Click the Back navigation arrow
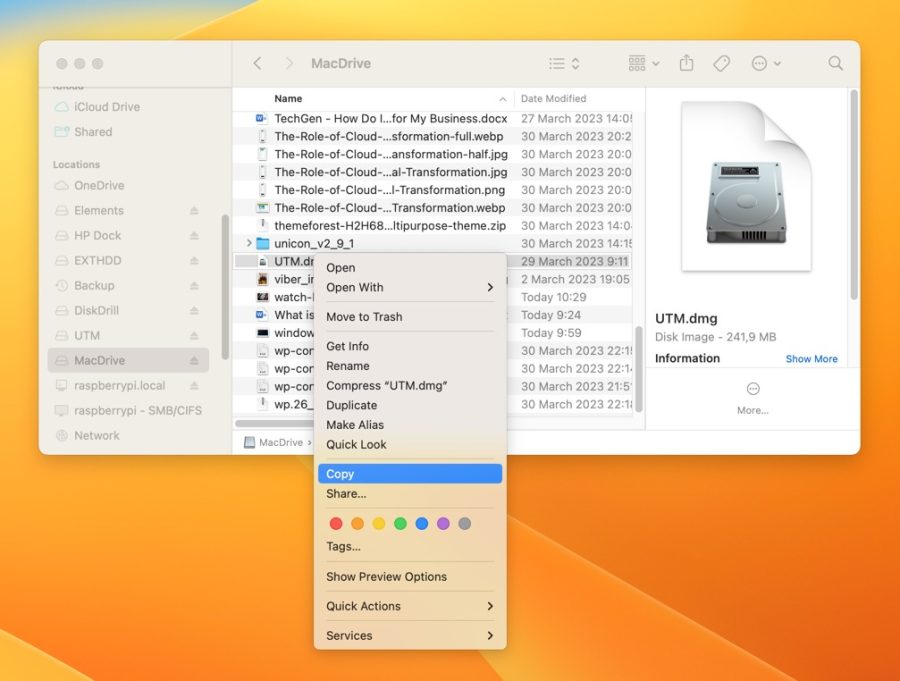The image size is (900, 681). 256,62
